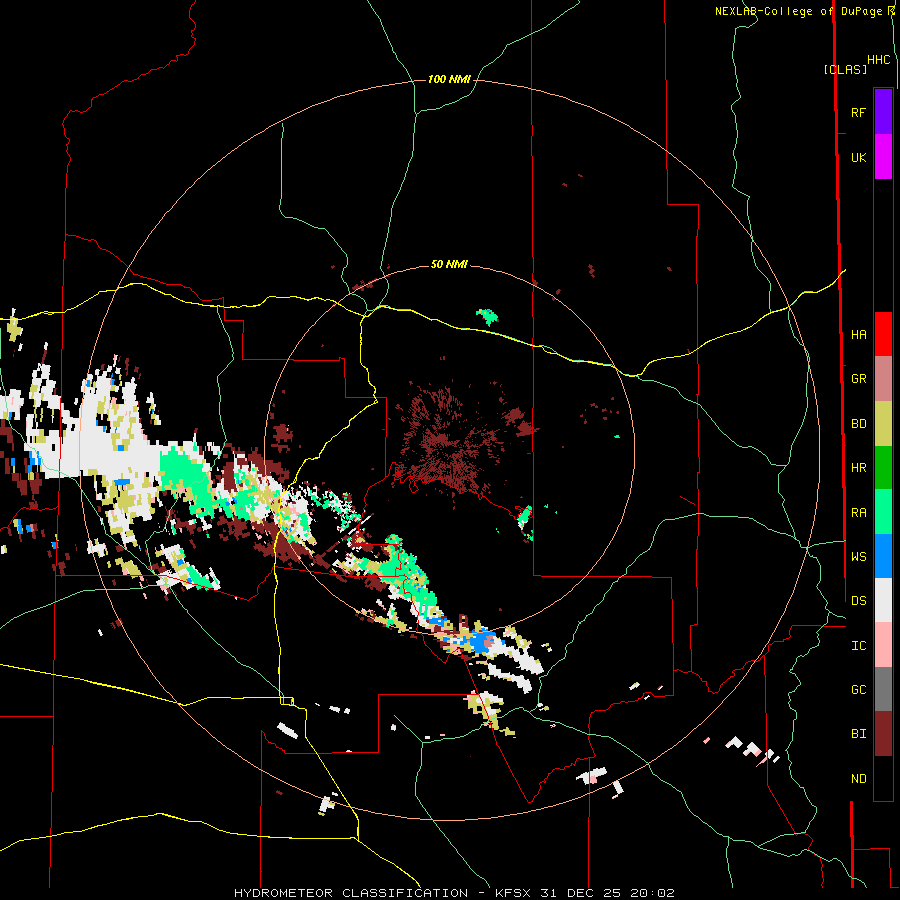Click the WS blue legend swatch

(883, 556)
